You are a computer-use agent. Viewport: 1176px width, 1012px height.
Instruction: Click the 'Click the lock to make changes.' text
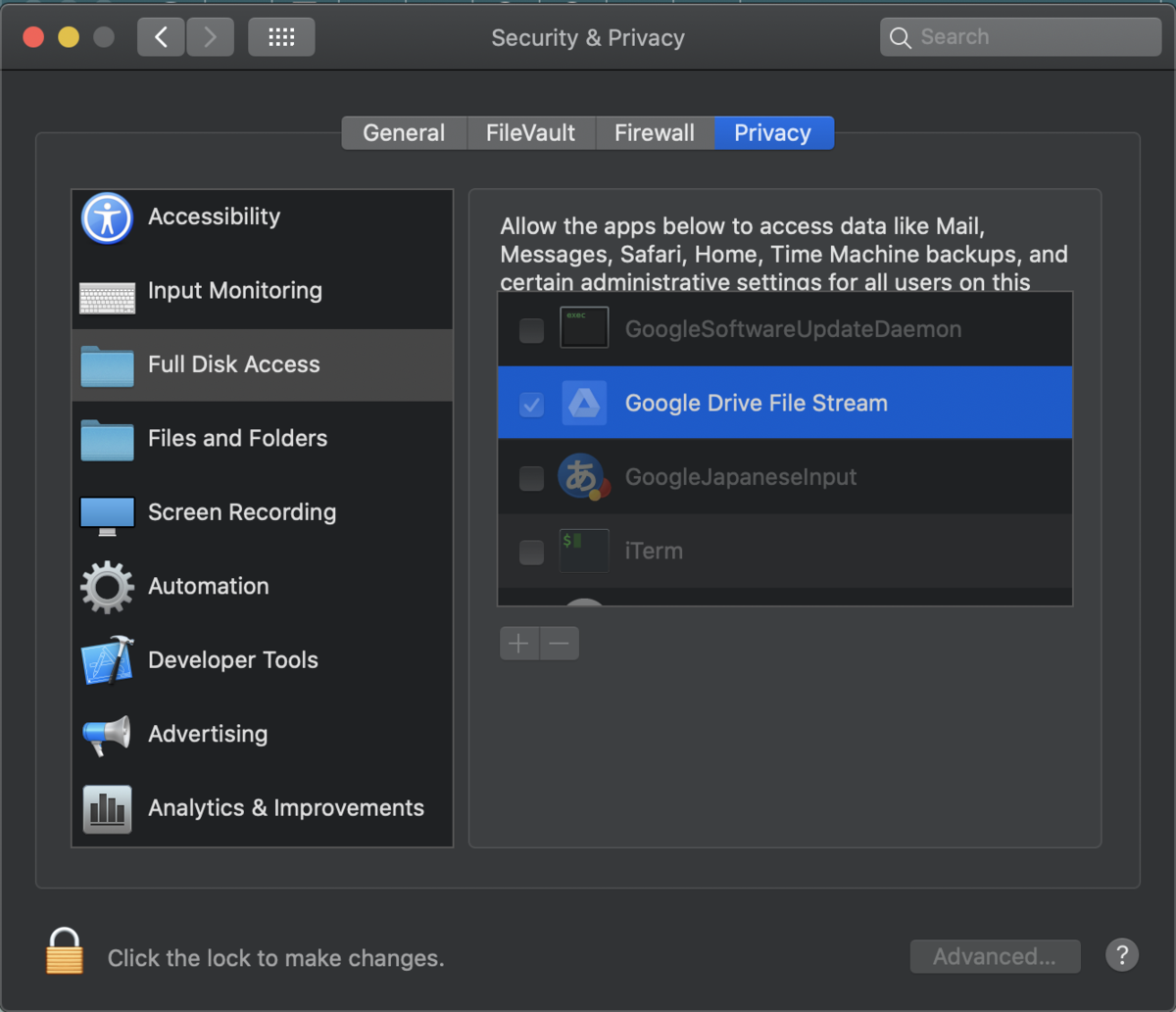[x=276, y=958]
